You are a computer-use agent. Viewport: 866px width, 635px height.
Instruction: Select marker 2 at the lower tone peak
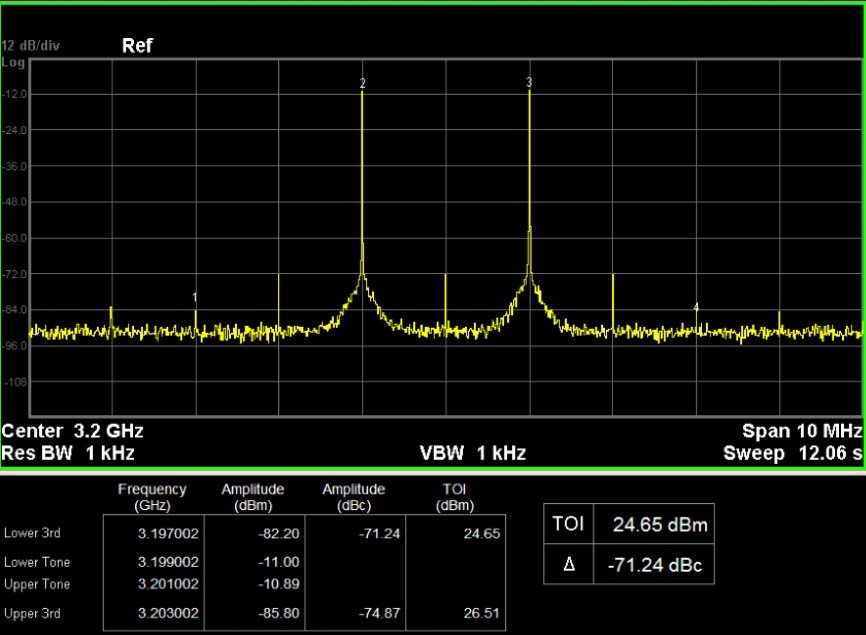click(362, 83)
